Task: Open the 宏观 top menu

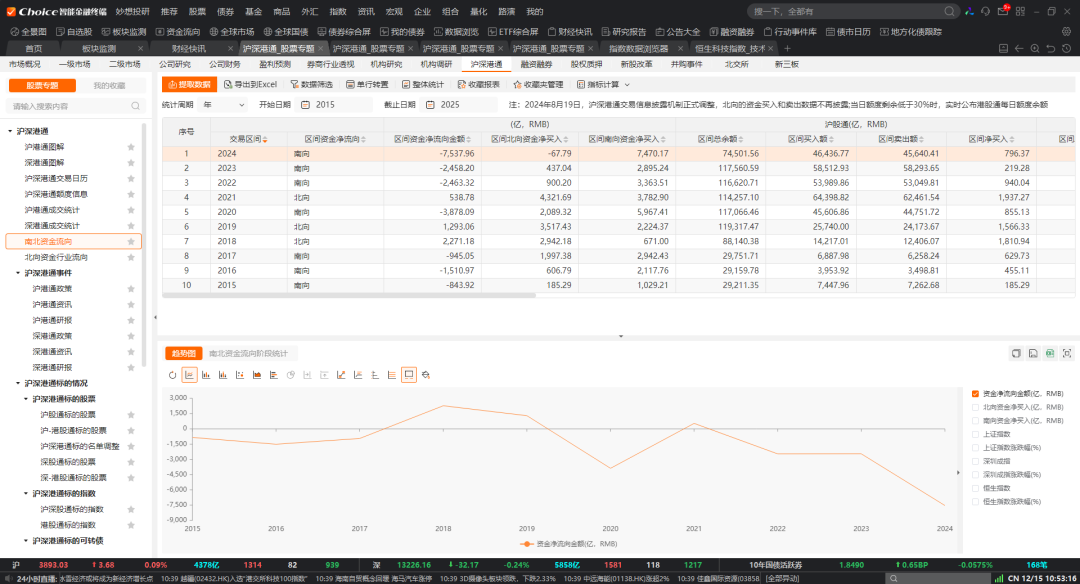Action: pos(394,11)
